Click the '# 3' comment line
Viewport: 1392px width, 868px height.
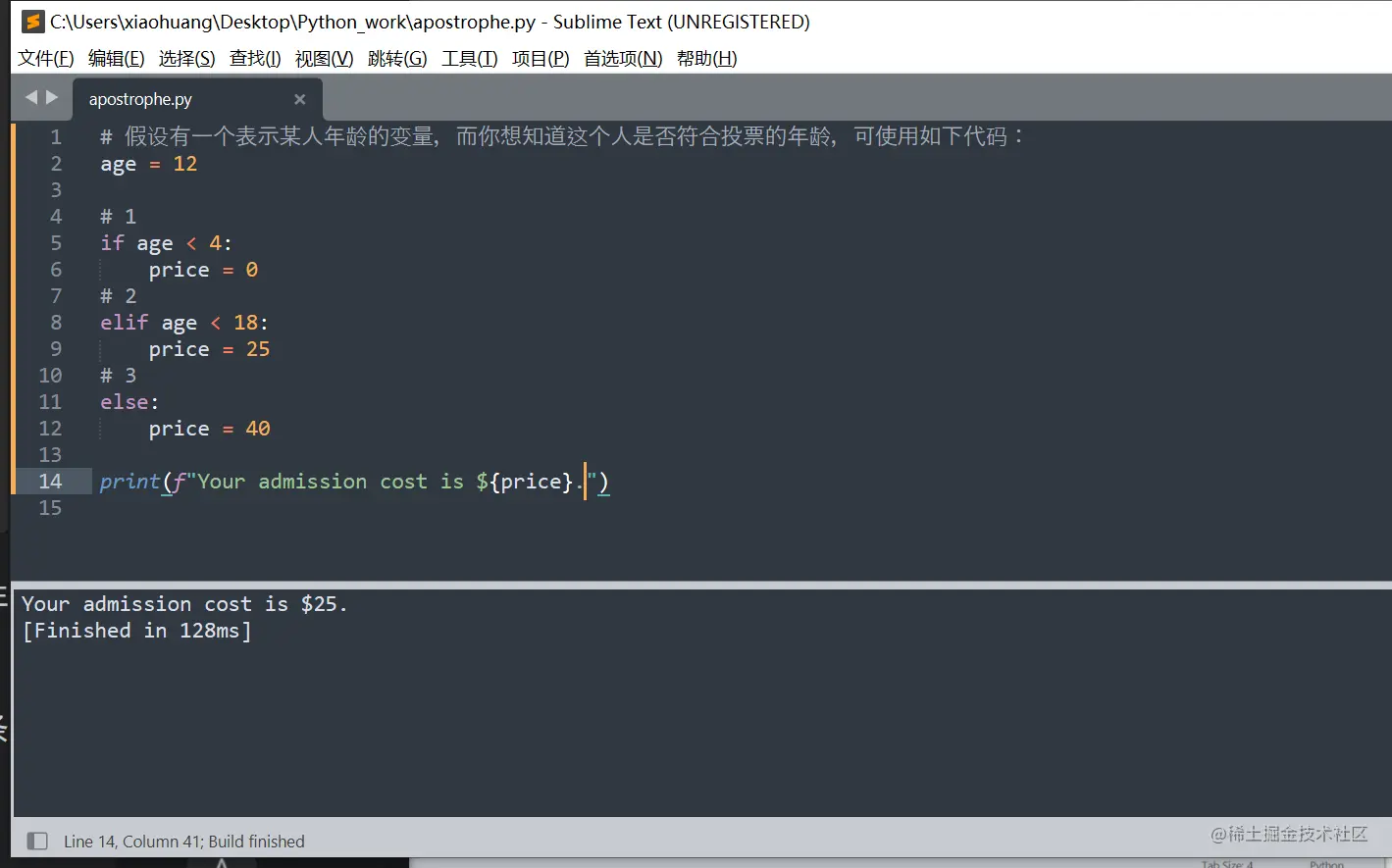(118, 376)
